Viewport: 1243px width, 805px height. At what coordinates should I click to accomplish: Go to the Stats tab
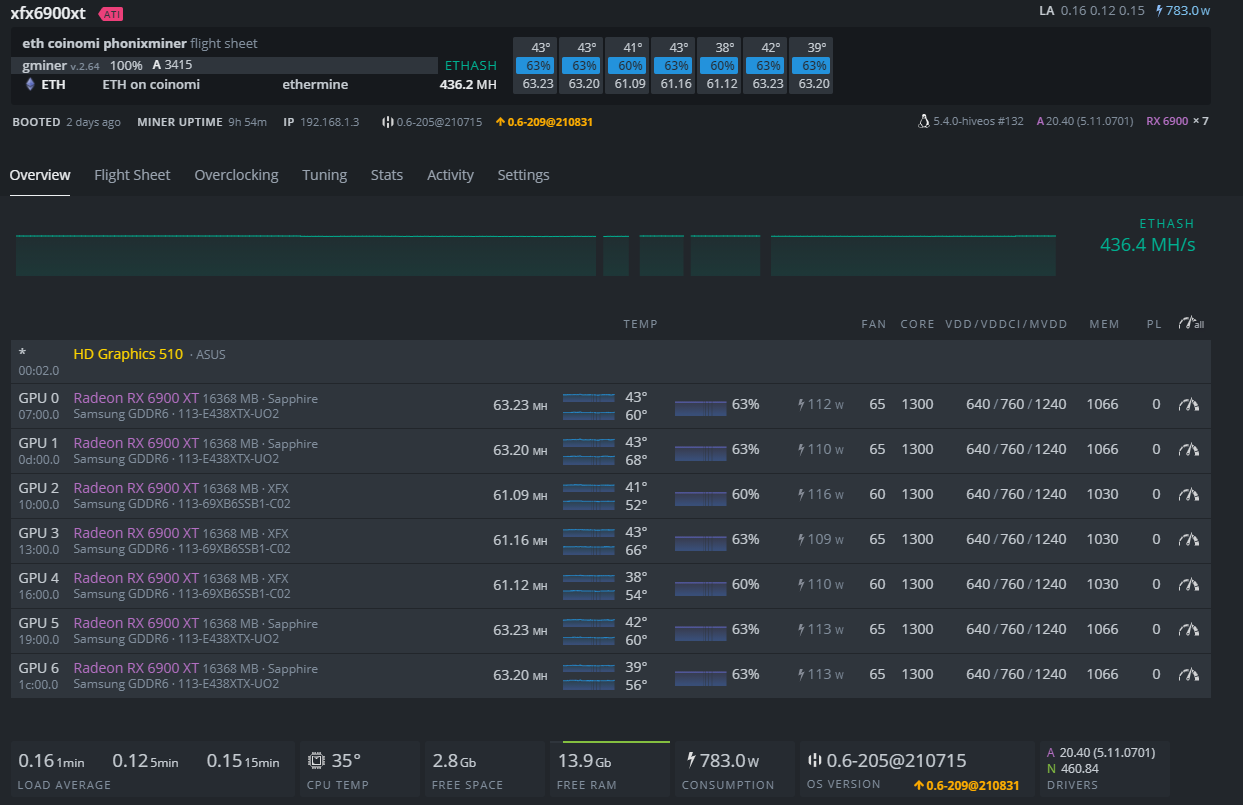tap(386, 175)
